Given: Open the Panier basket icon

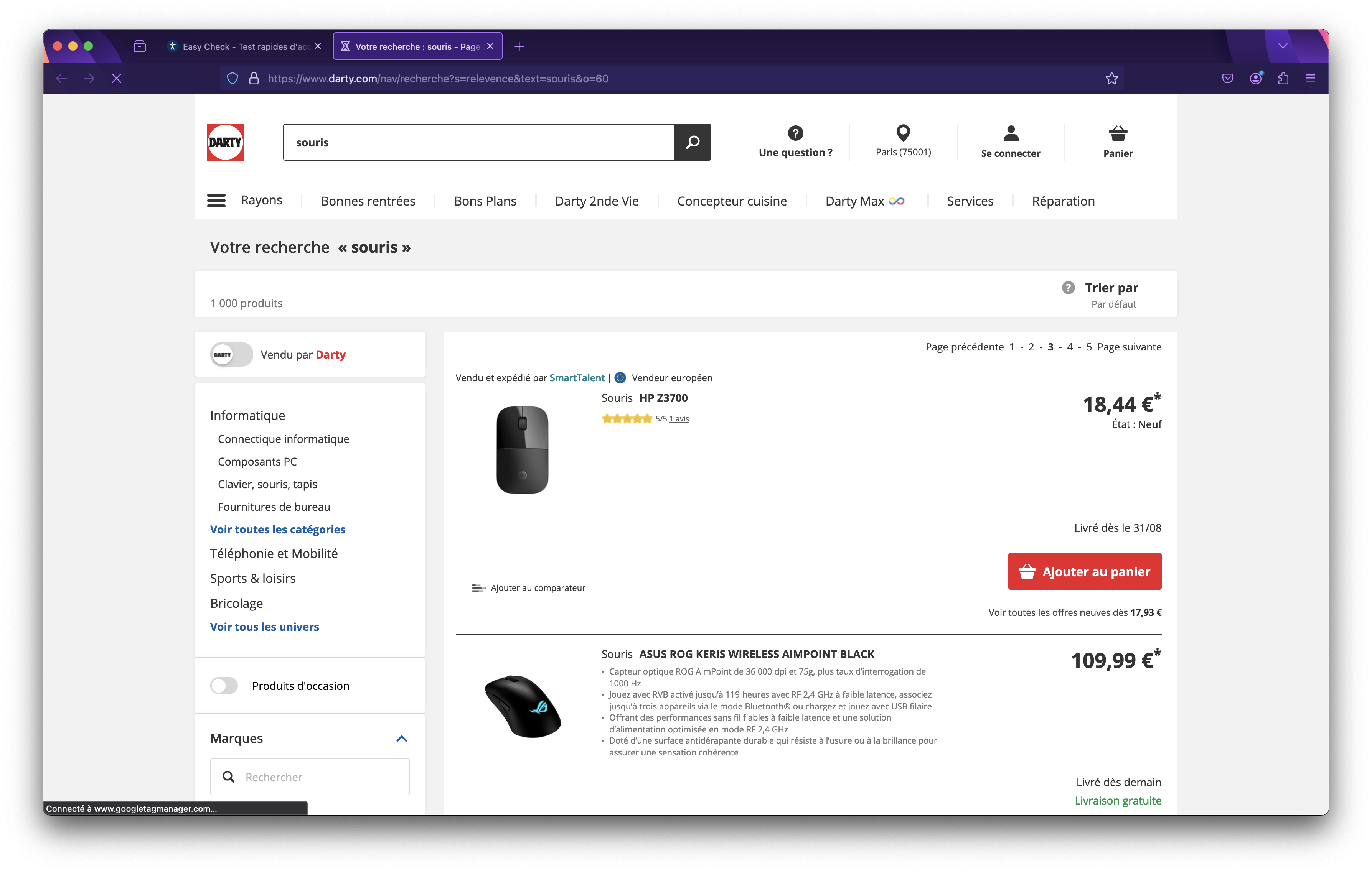Looking at the screenshot, I should pyautogui.click(x=1118, y=134).
